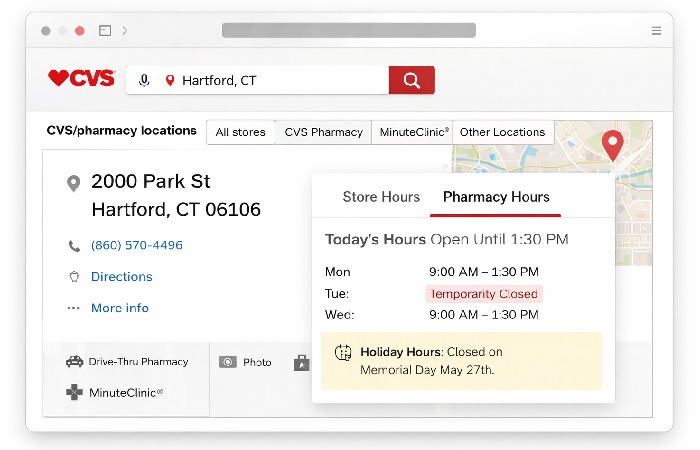Image resolution: width=700 pixels, height=450 pixels.
Task: Call phone number (860) 570-4496
Action: [x=137, y=245]
